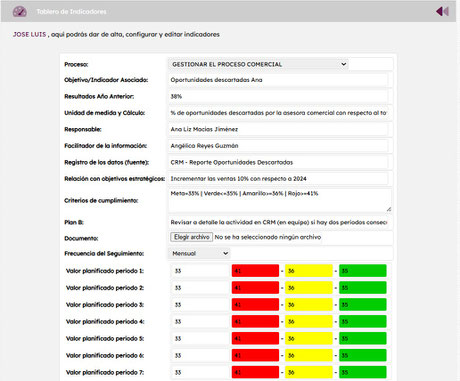This screenshot has height=381, width=460.
Task: Click the resize handle of Criterios textarea
Action: (x=389, y=209)
